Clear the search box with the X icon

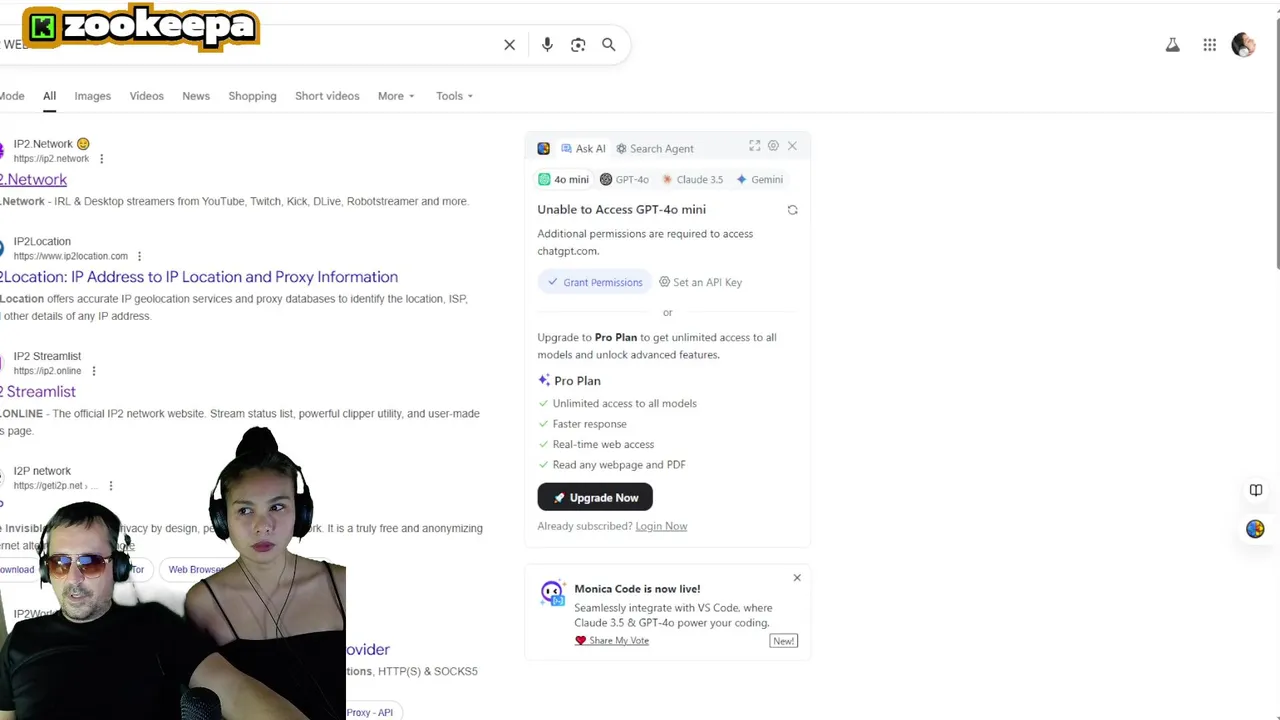coord(509,44)
